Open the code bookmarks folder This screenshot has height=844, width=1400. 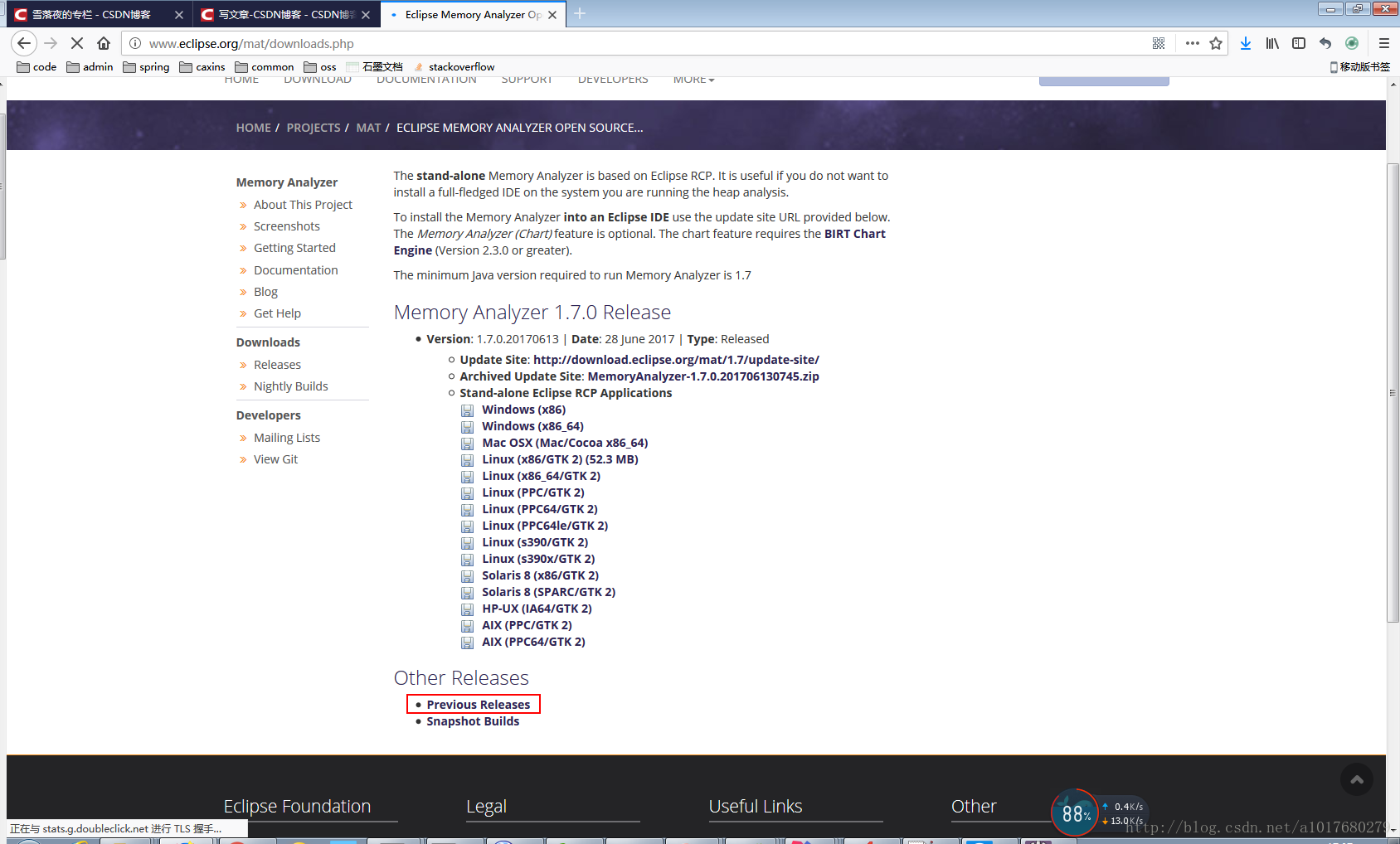click(37, 67)
